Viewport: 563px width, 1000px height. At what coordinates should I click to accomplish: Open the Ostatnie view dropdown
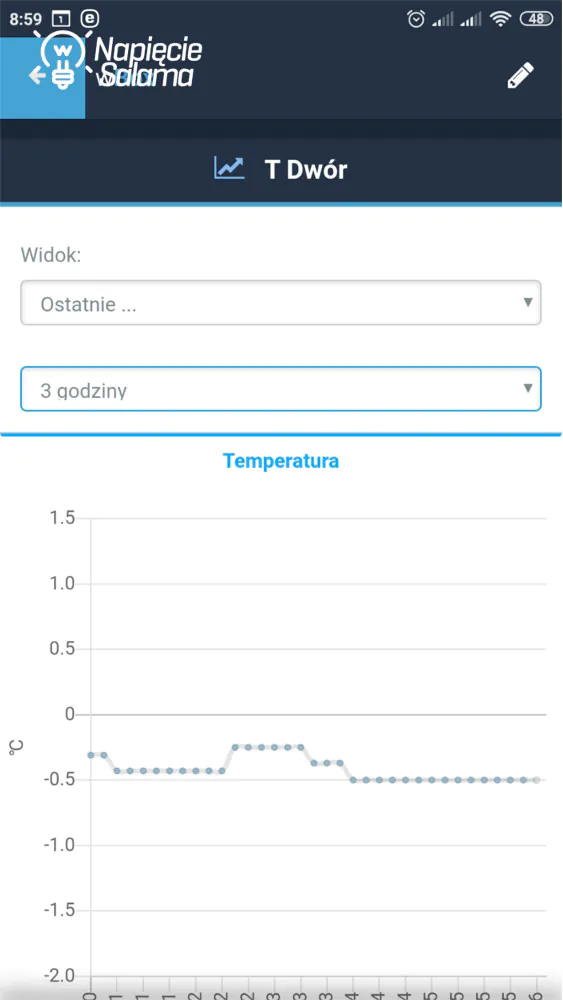(281, 303)
